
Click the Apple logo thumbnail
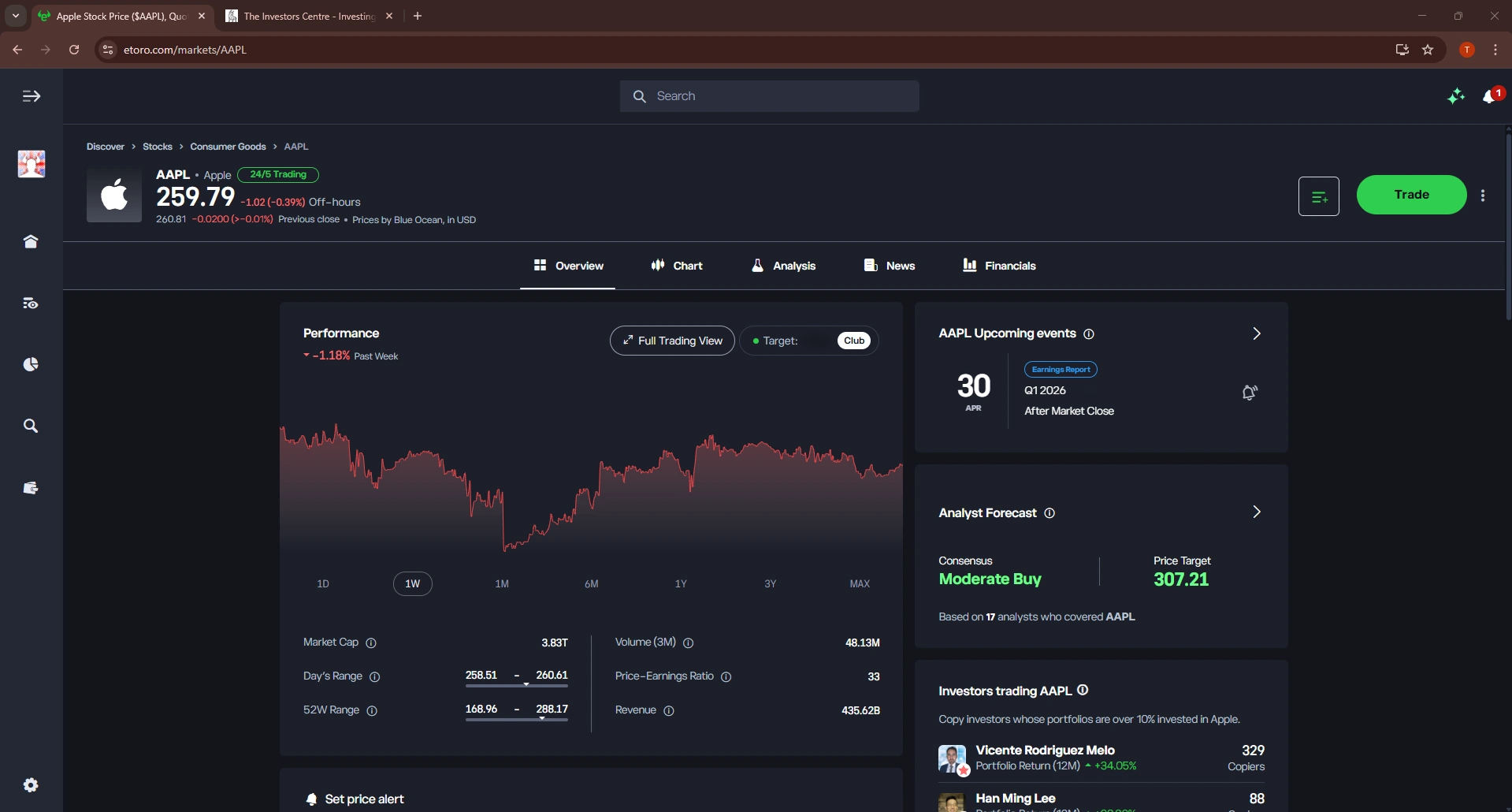(114, 195)
